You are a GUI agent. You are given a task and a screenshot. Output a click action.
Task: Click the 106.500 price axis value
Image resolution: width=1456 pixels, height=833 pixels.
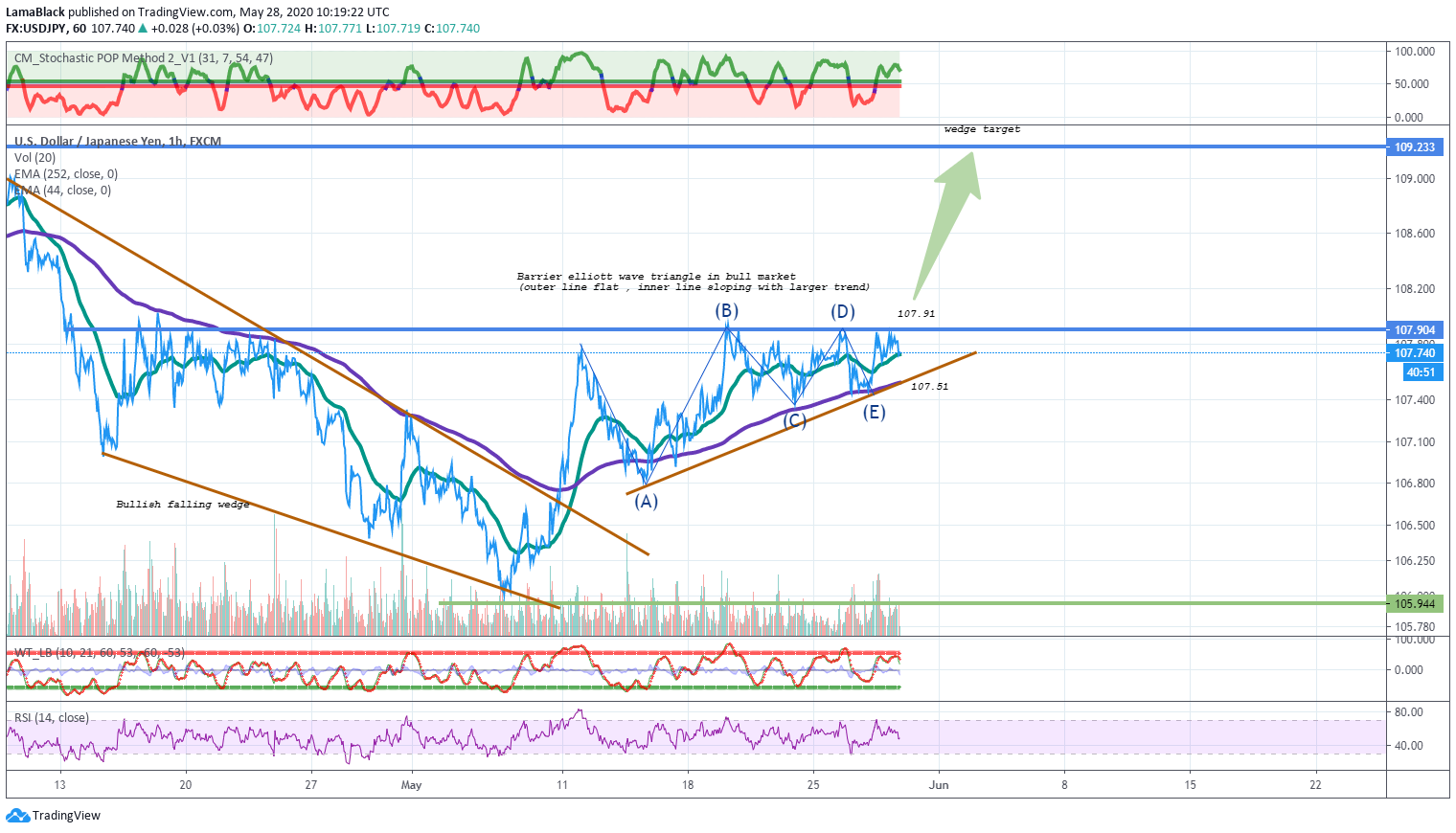(x=1414, y=526)
